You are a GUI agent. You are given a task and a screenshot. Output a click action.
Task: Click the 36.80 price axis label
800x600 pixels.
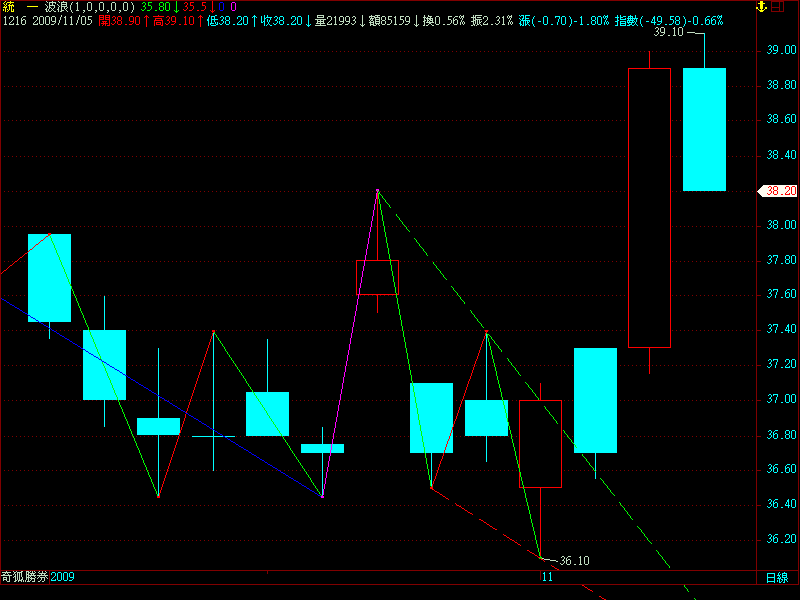click(781, 435)
